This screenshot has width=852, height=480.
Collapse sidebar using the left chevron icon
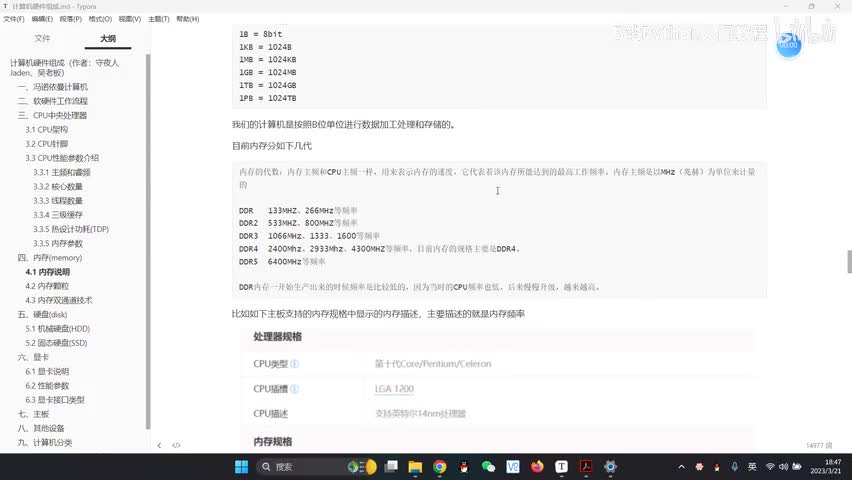pyautogui.click(x=159, y=445)
